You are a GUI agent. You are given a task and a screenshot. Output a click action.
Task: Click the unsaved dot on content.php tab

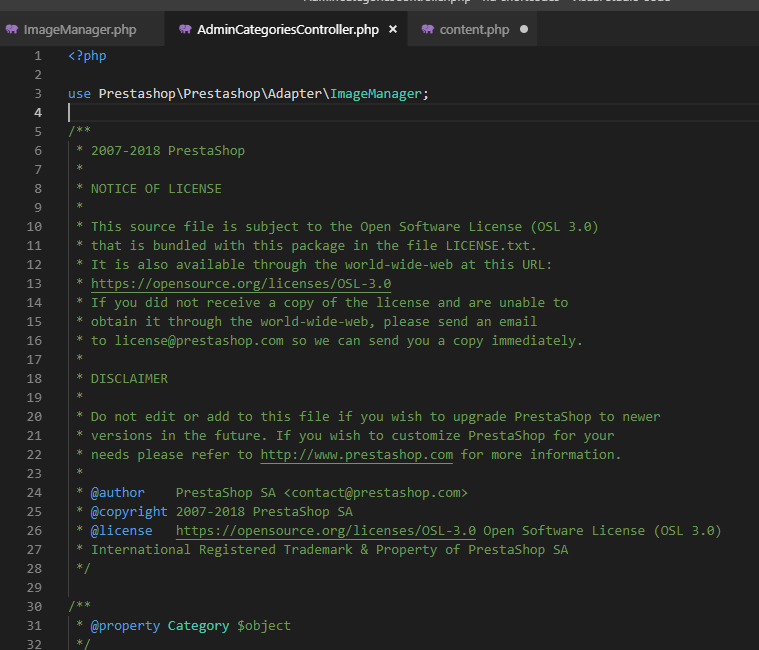(x=524, y=30)
